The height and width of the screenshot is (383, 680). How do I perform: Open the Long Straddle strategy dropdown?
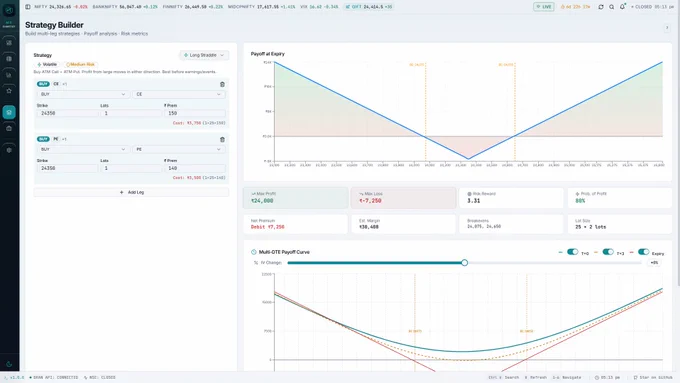pyautogui.click(x=204, y=55)
